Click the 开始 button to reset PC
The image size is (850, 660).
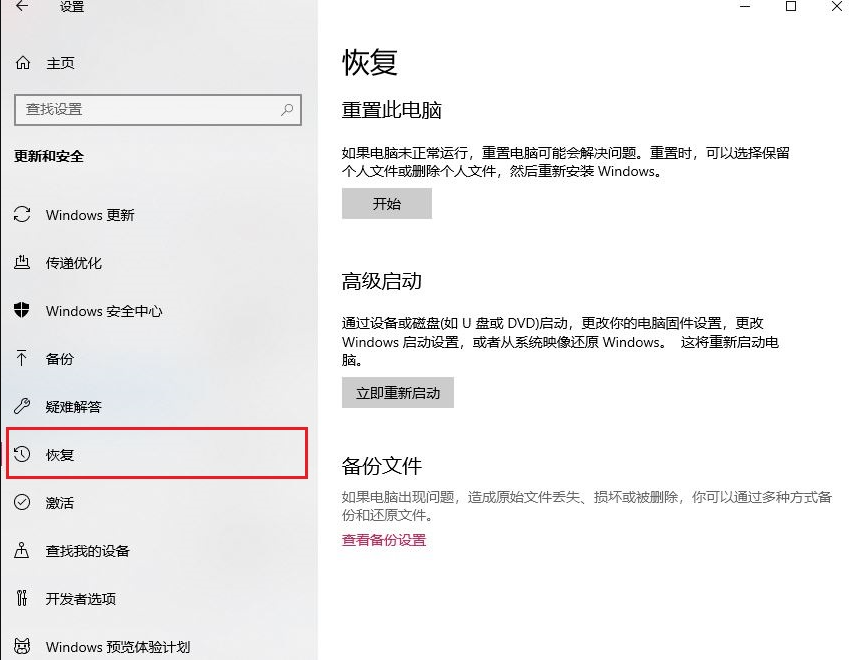387,204
